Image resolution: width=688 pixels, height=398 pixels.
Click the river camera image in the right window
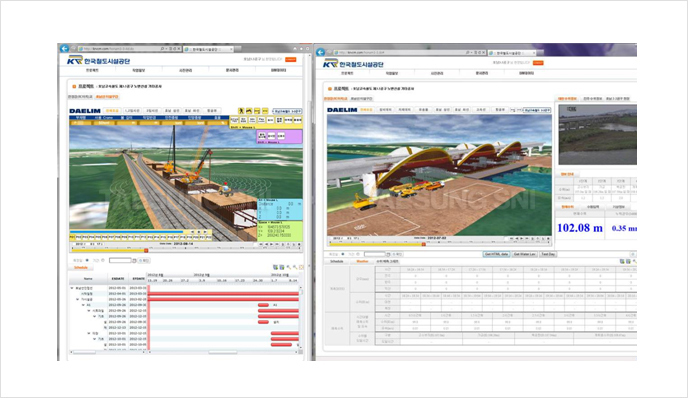click(x=598, y=134)
